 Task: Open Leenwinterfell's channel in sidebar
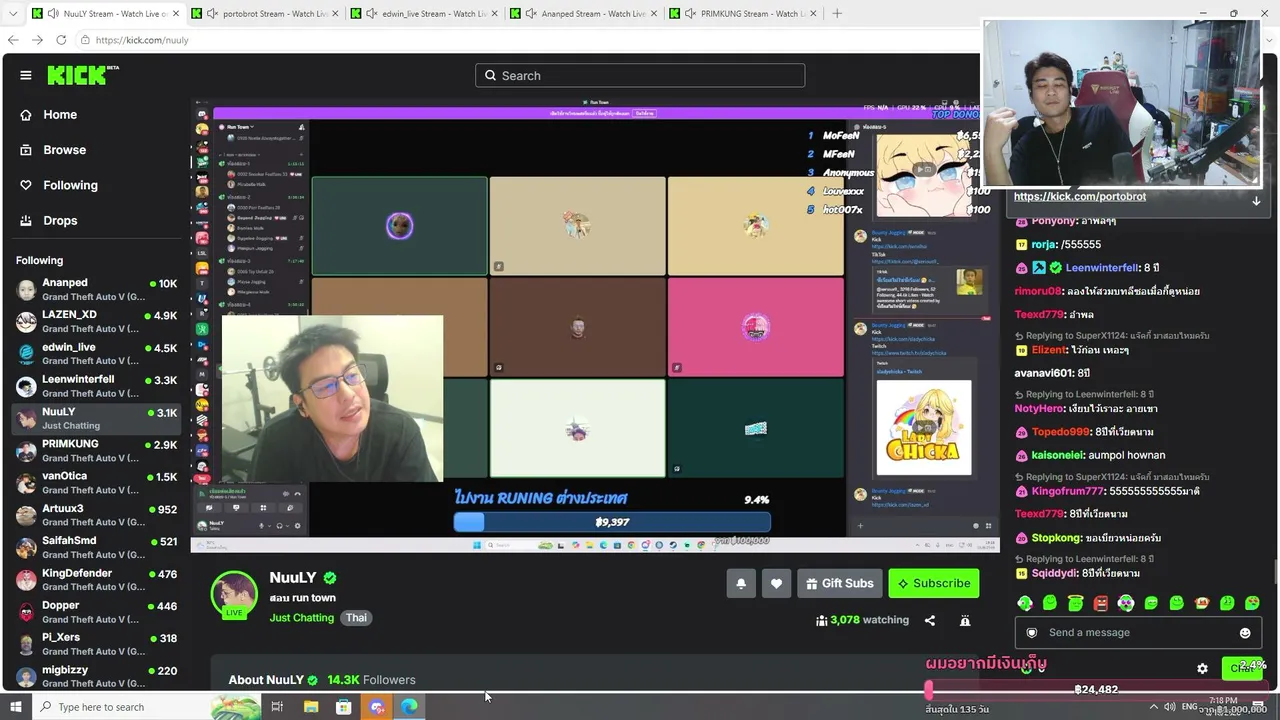[97, 386]
